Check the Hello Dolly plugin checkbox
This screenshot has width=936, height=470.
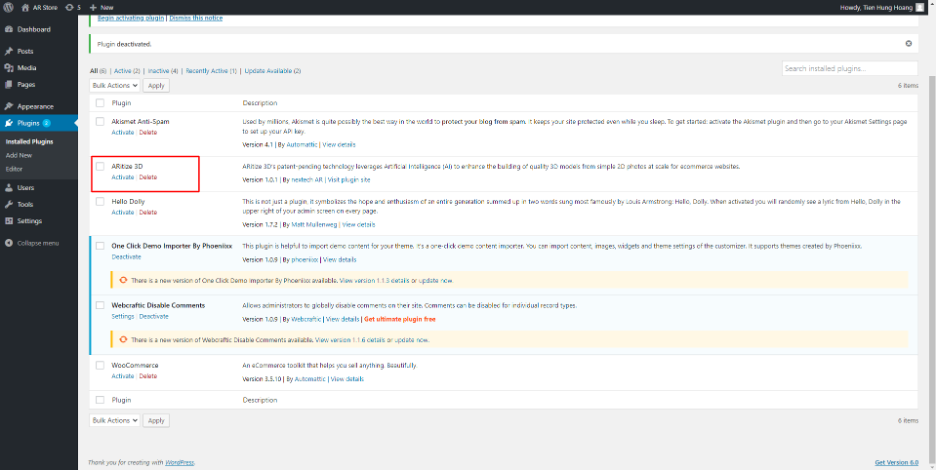tap(100, 201)
